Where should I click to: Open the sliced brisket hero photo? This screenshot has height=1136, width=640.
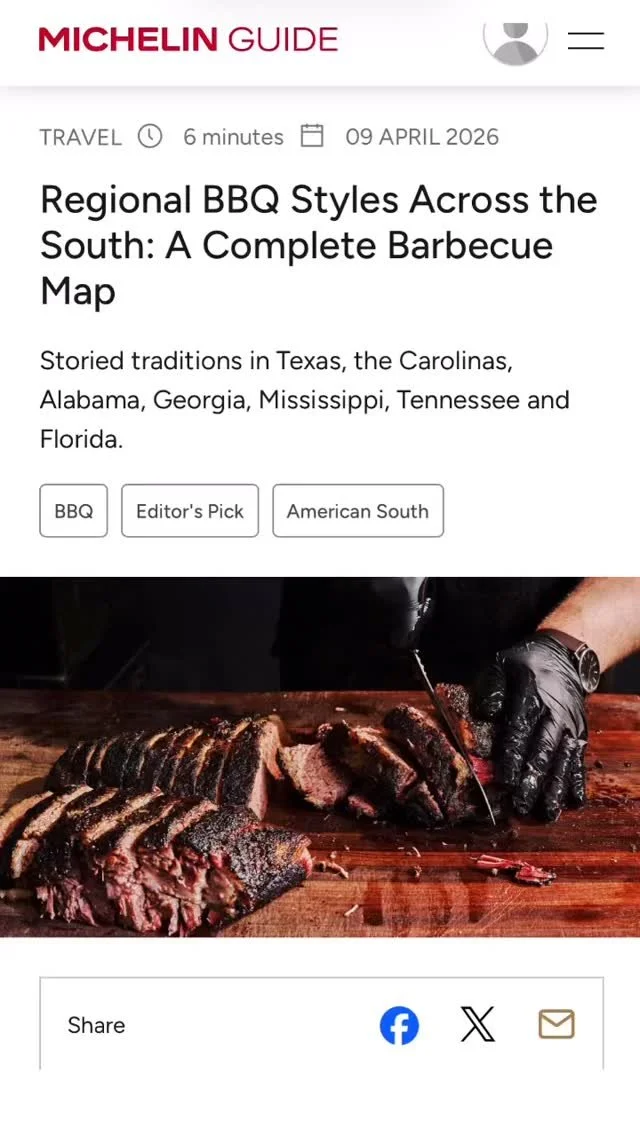(x=320, y=757)
